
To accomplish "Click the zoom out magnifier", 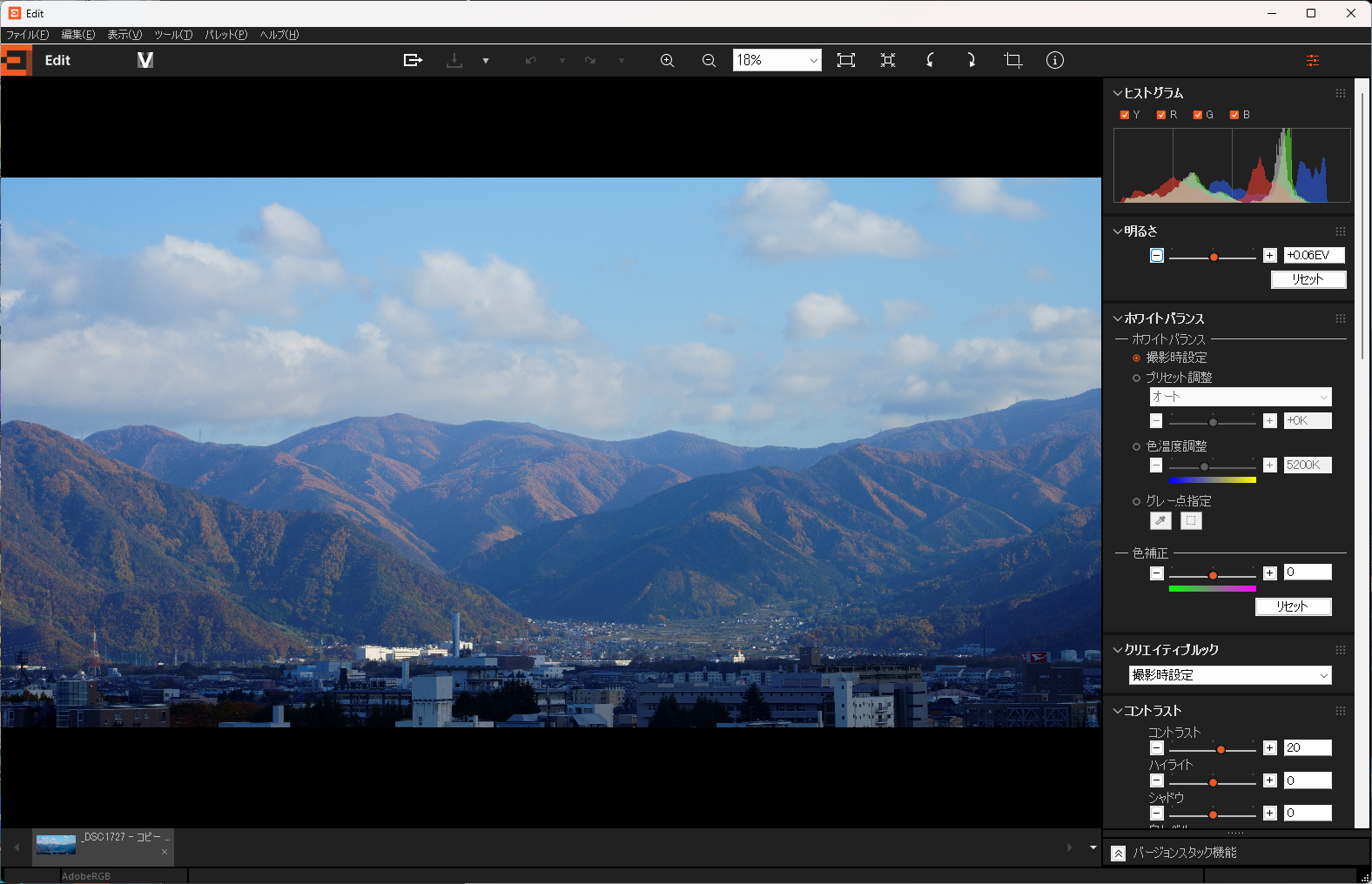I will click(x=709, y=60).
